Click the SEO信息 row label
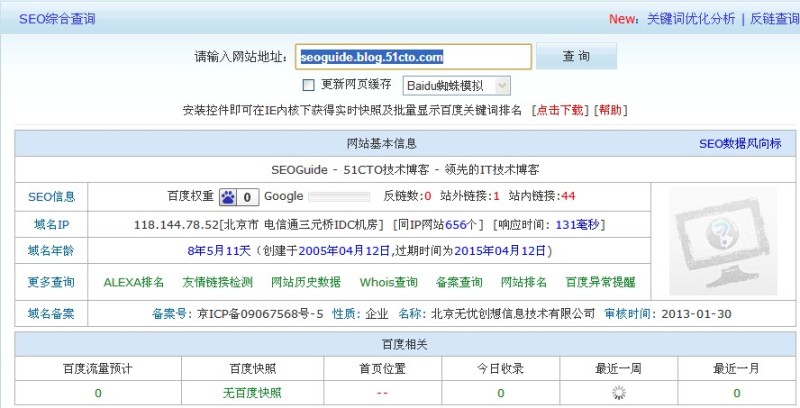This screenshot has height=408, width=800. point(52,197)
